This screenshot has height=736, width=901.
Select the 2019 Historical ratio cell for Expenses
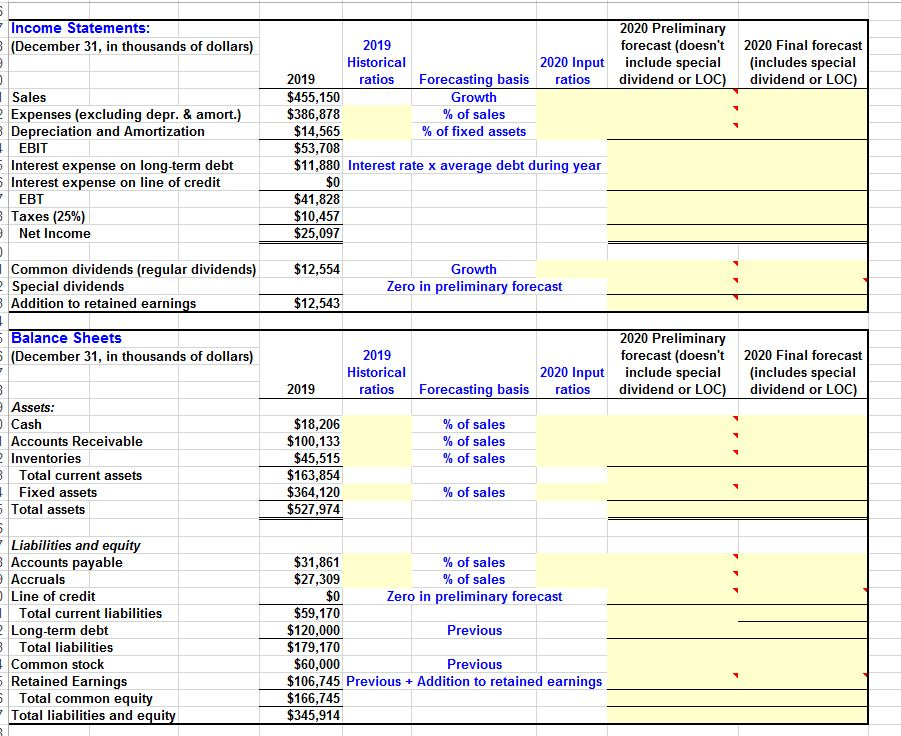375,114
